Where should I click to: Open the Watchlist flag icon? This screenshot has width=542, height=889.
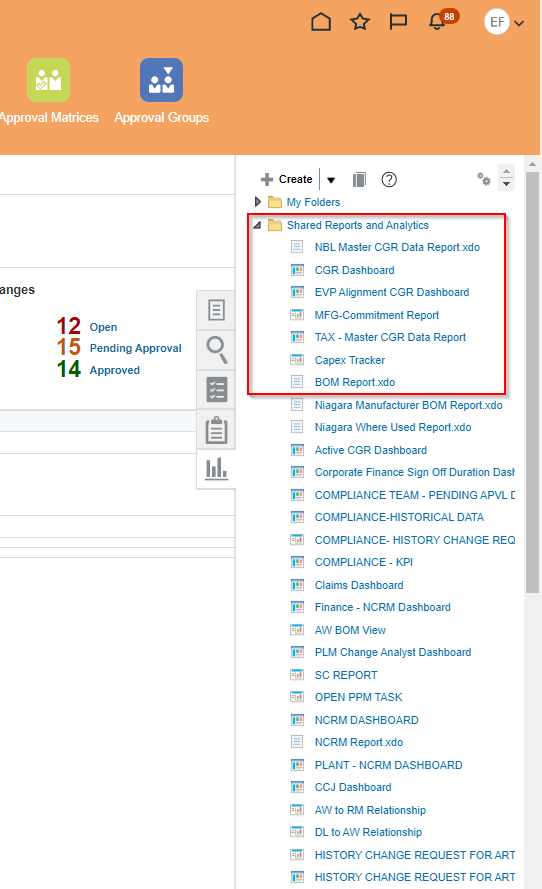[x=398, y=22]
